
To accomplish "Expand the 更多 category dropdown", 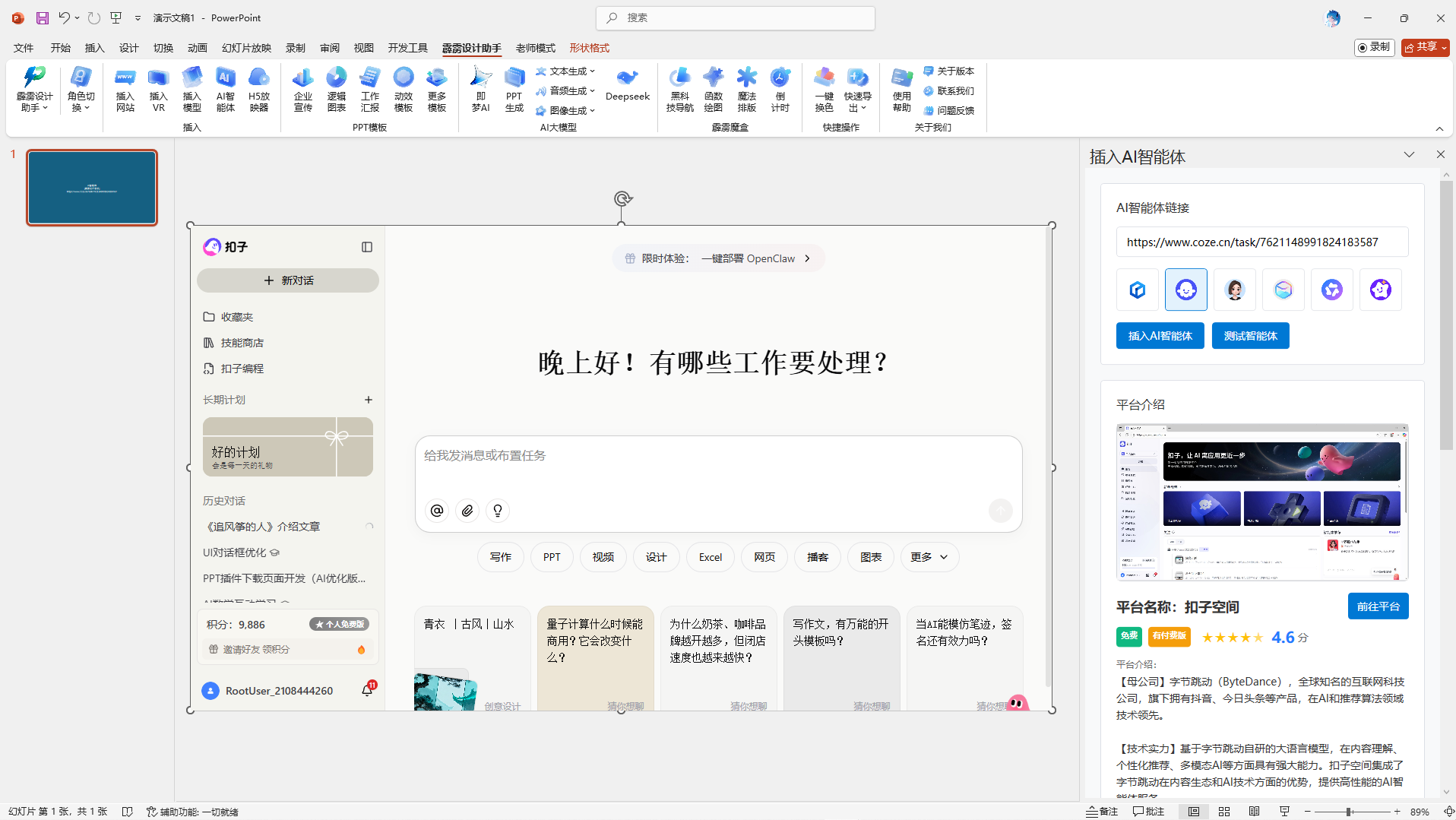I will click(929, 557).
